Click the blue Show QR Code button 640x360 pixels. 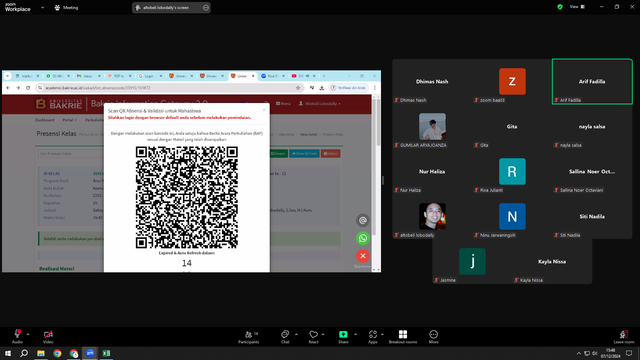point(304,153)
